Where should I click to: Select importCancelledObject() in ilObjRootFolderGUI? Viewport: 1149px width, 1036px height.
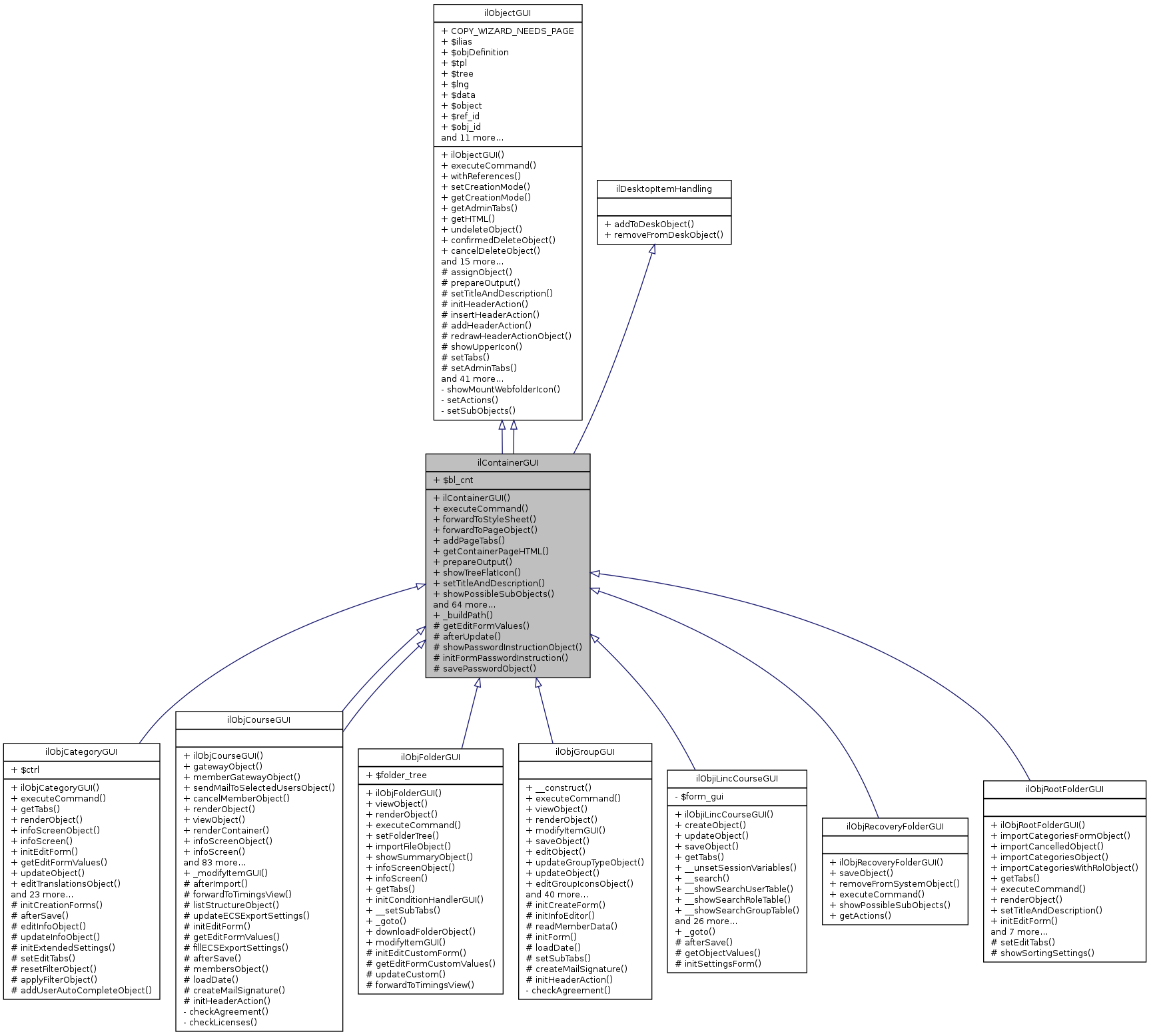pos(1047,846)
